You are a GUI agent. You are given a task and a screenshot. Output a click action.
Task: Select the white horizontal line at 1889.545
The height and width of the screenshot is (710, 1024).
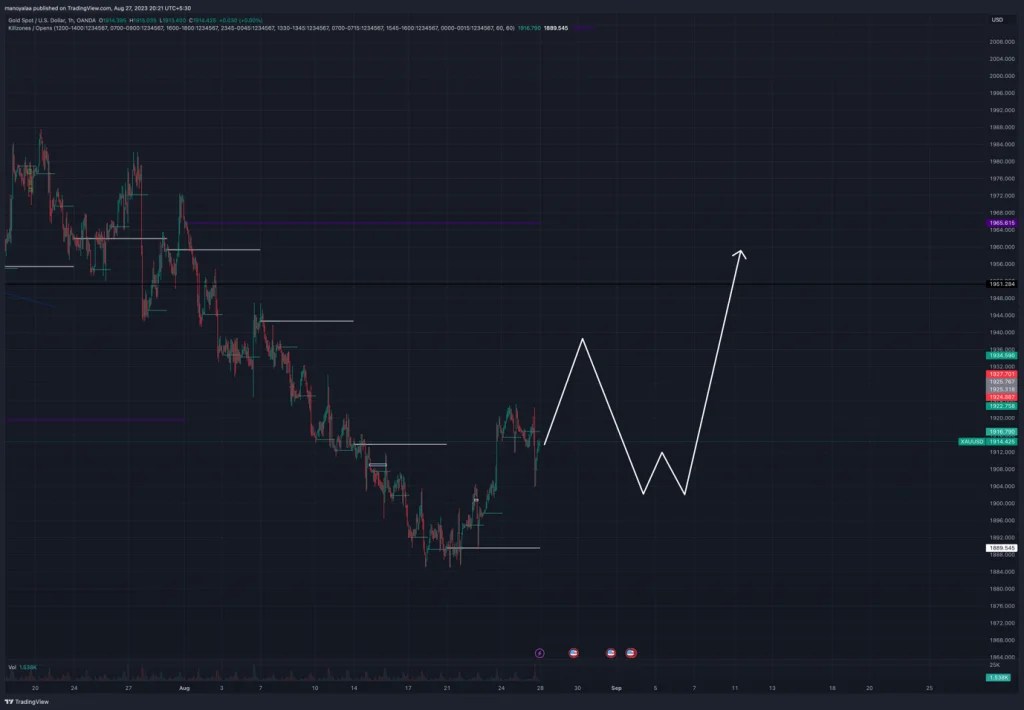[493, 548]
